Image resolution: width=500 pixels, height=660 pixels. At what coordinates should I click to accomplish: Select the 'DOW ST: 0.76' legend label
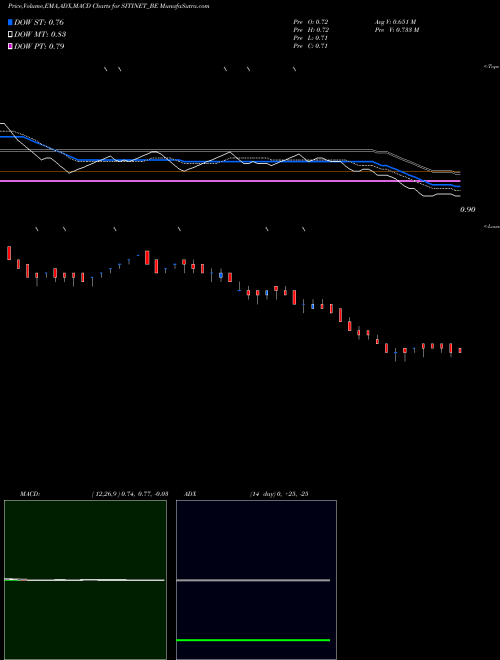coord(39,22)
